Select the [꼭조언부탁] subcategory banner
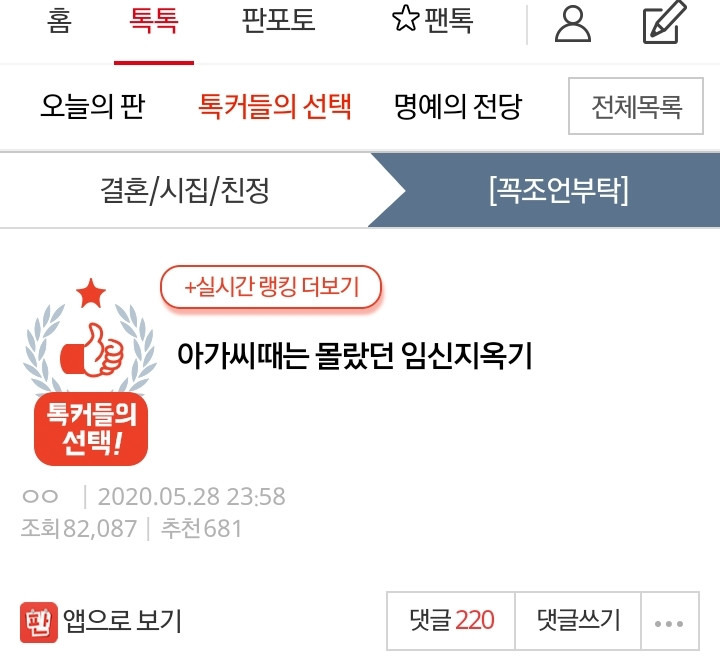The image size is (720, 672). (558, 190)
